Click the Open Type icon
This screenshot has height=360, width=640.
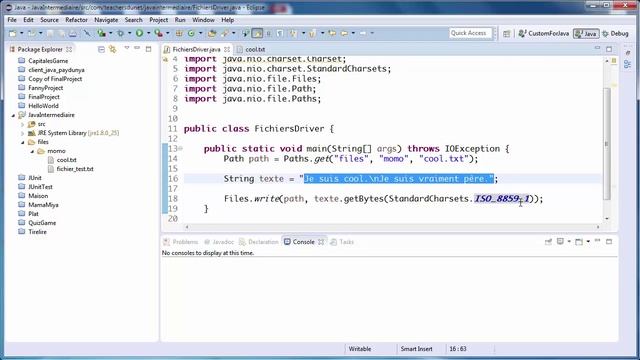click(x=212, y=33)
